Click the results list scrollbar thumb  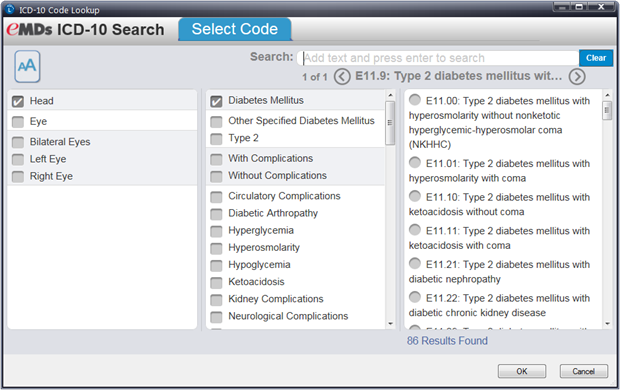[x=607, y=110]
